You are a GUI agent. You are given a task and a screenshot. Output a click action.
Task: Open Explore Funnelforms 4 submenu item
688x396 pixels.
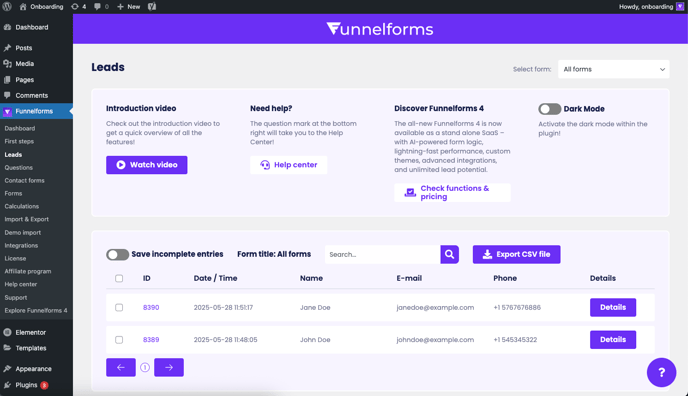[36, 310]
